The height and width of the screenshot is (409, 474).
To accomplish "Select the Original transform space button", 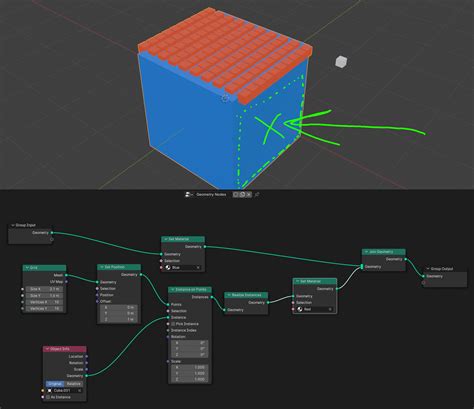I will click(55, 384).
